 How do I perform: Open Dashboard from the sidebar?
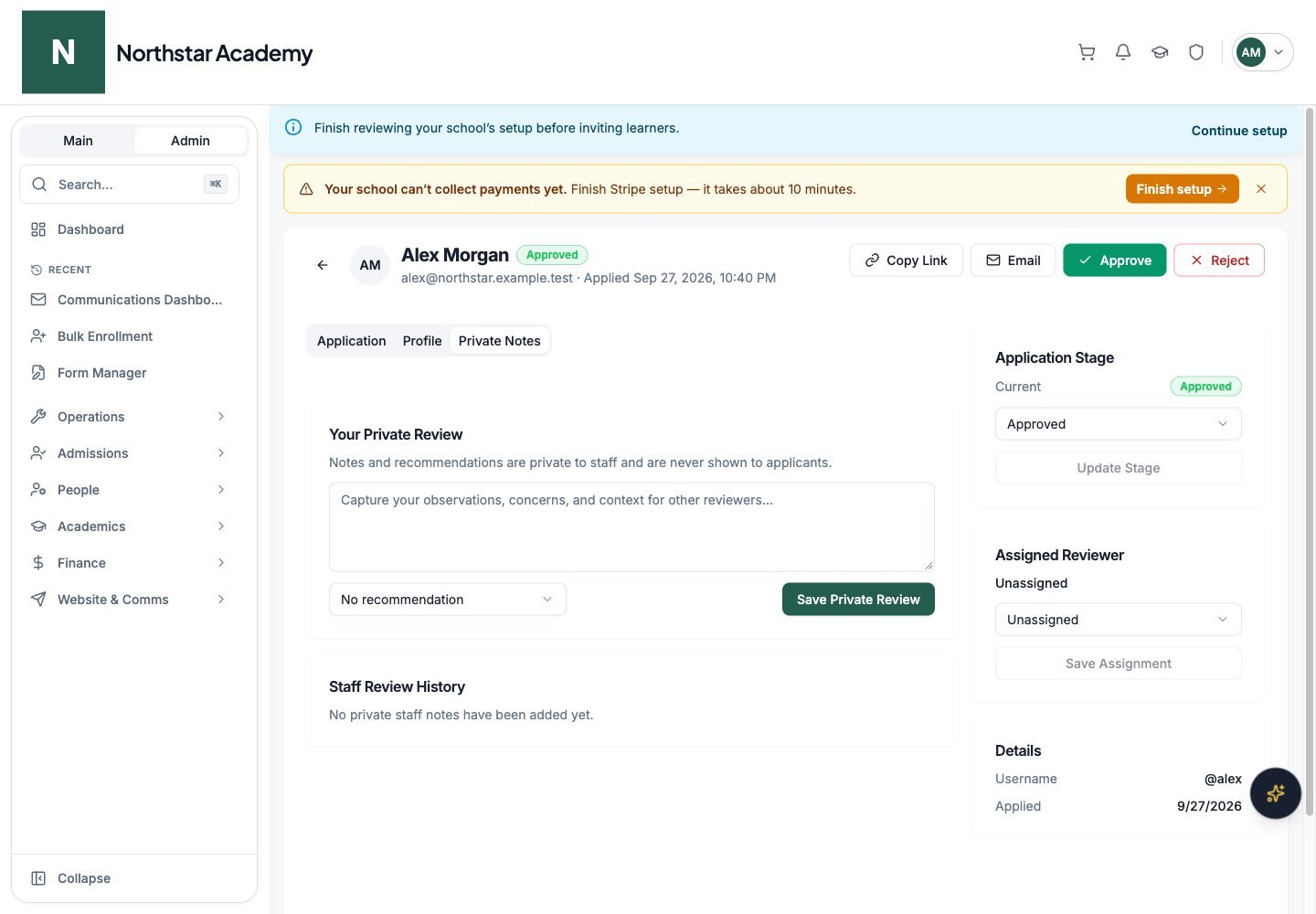[x=129, y=229]
